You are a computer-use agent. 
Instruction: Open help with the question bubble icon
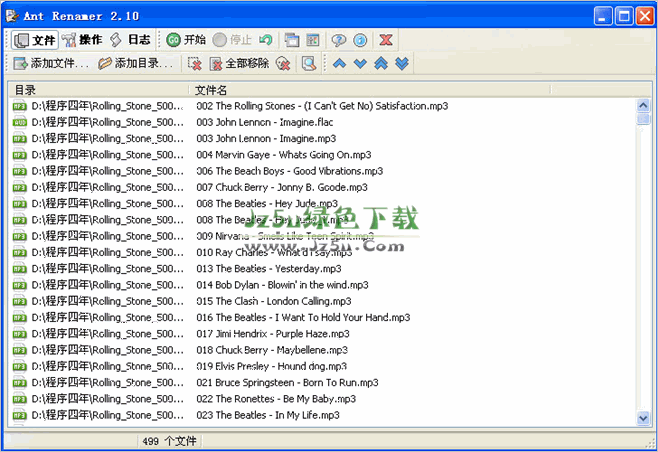click(339, 40)
